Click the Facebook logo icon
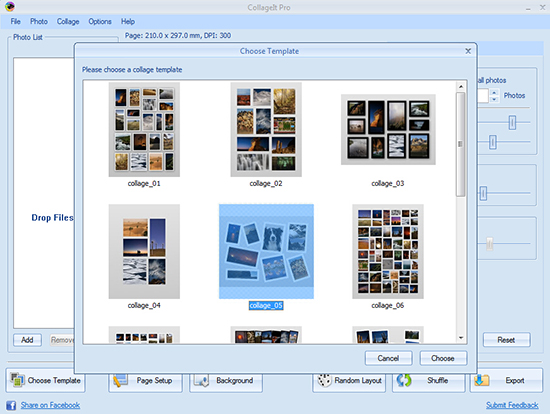This screenshot has width=550, height=414. pos(11,405)
